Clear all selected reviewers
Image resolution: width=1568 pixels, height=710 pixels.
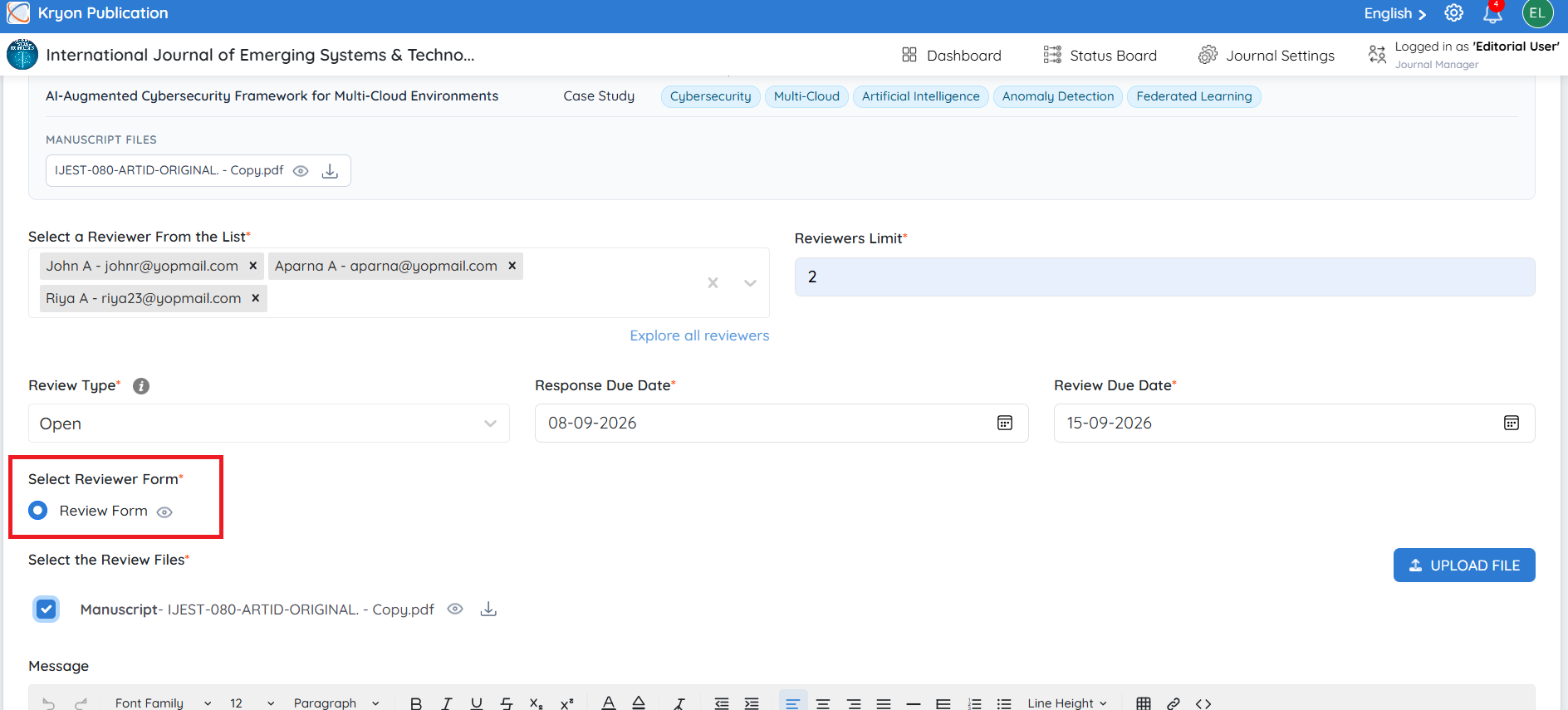[713, 282]
